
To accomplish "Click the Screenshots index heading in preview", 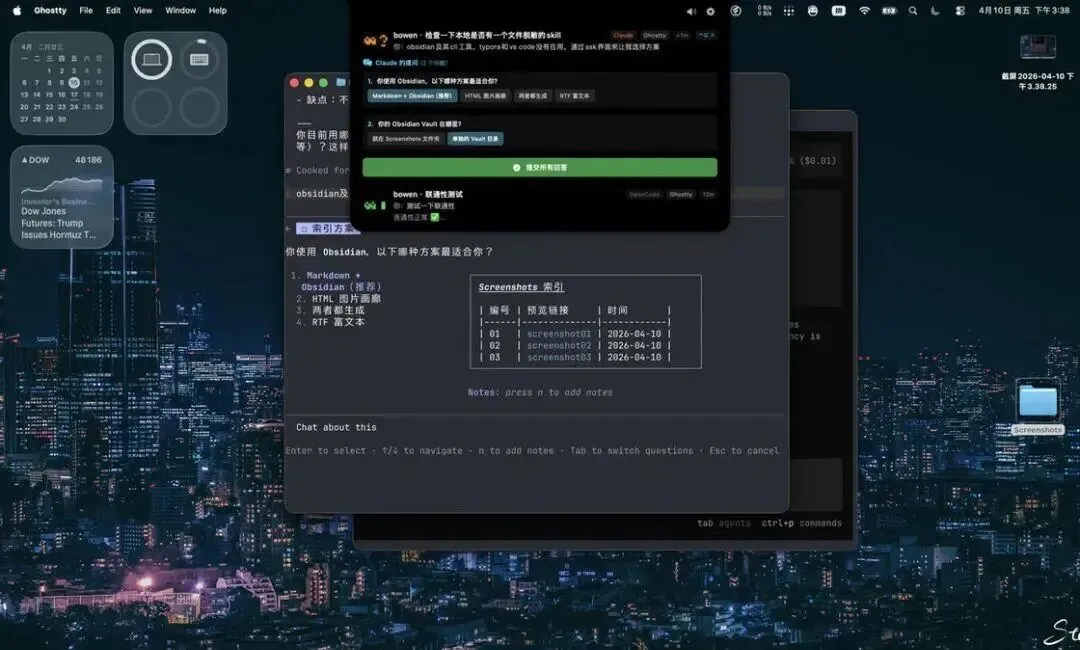I will click(521, 287).
